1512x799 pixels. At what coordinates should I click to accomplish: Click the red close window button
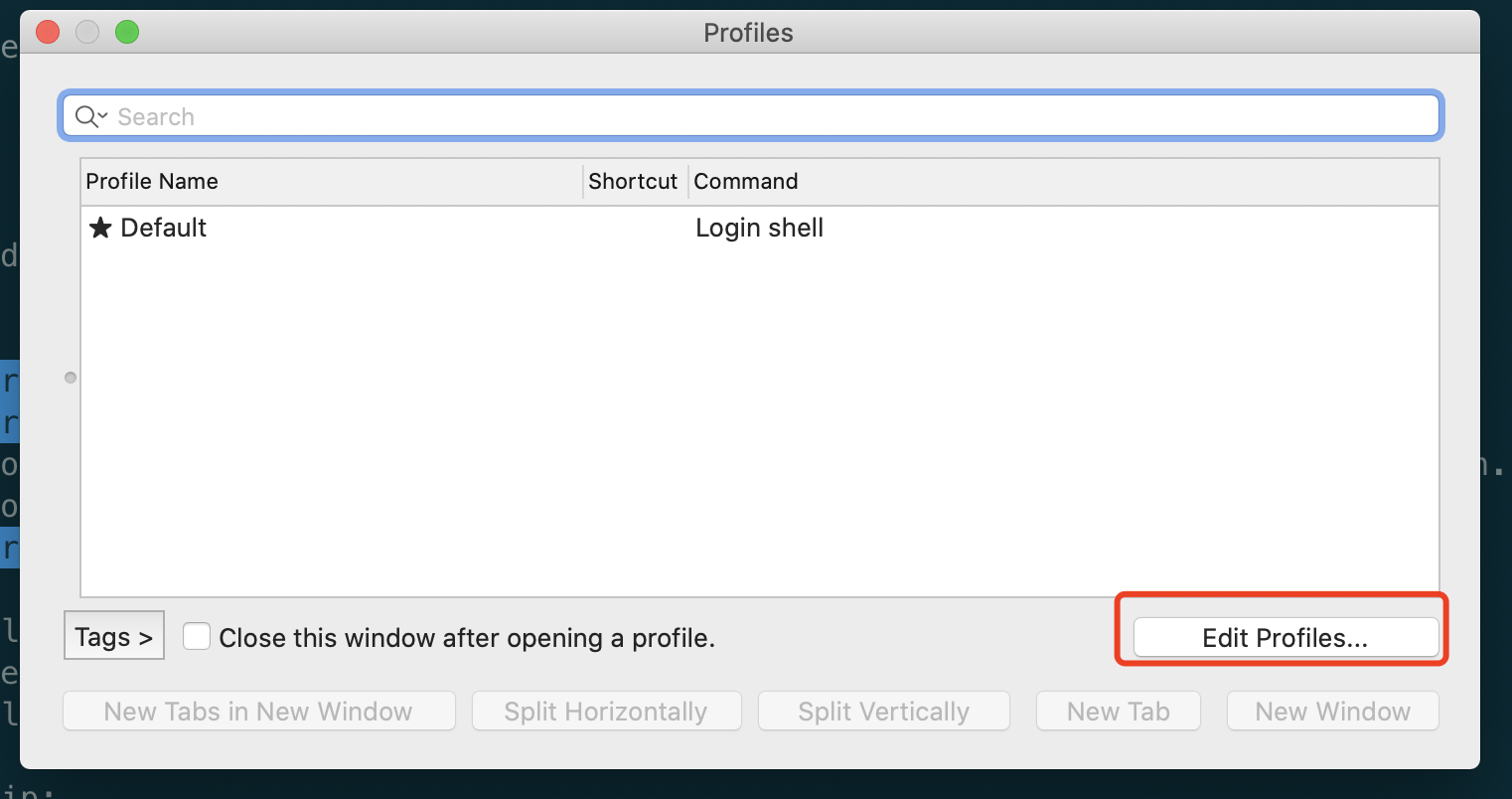tap(48, 33)
